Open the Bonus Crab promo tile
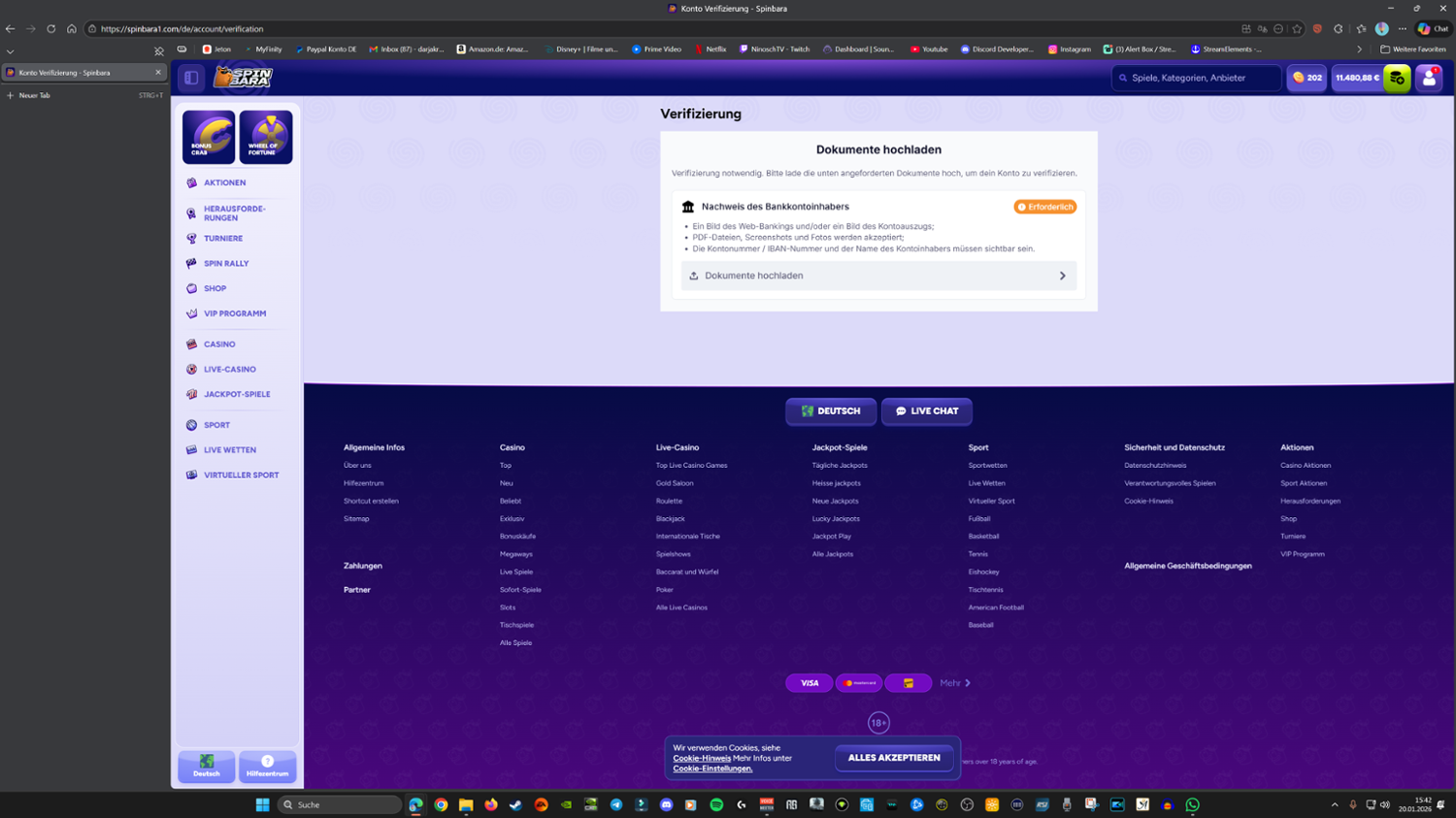The height and width of the screenshot is (818, 1456). [208, 137]
